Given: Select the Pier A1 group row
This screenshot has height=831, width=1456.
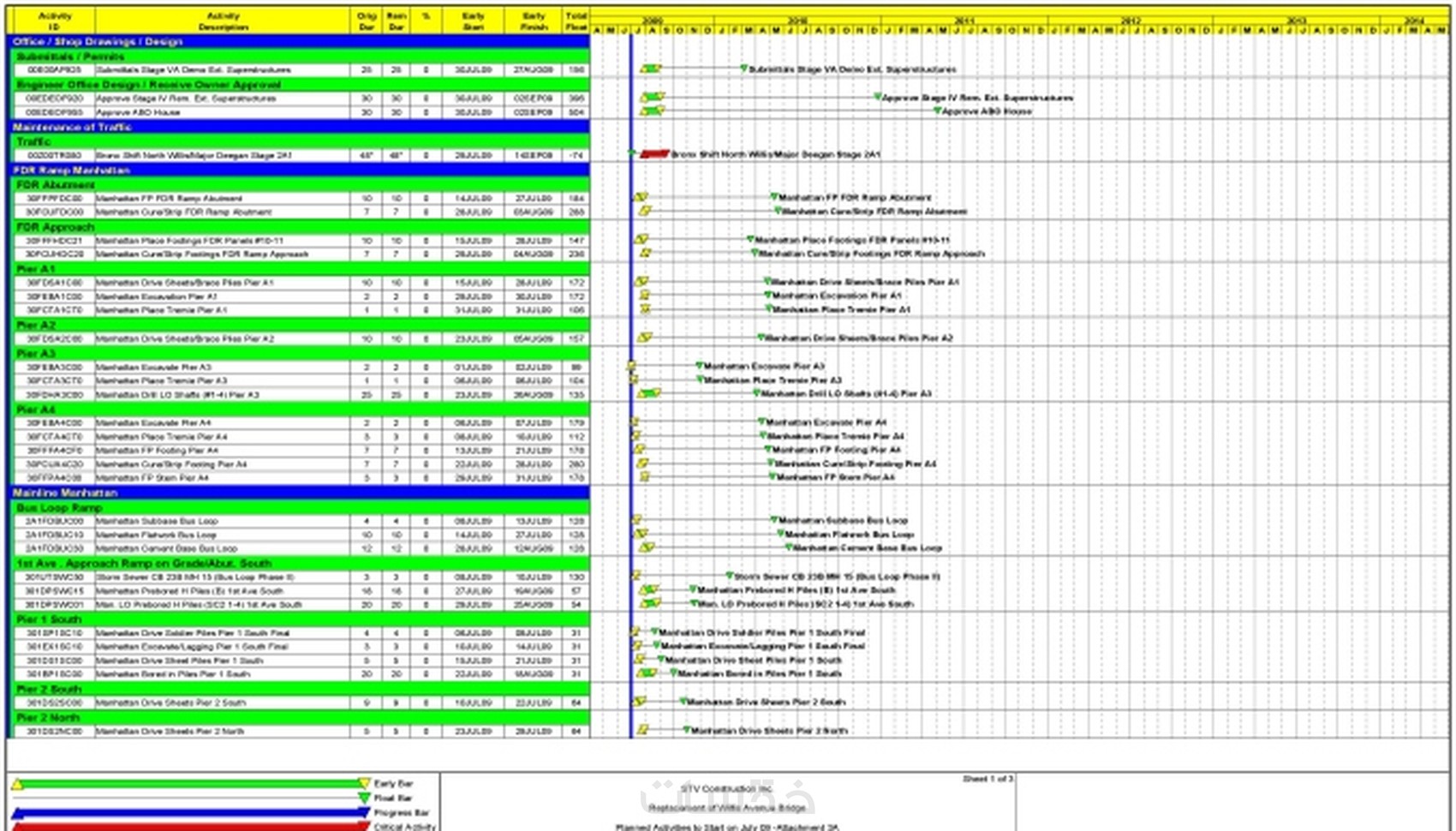Looking at the screenshot, I should pyautogui.click(x=300, y=268).
